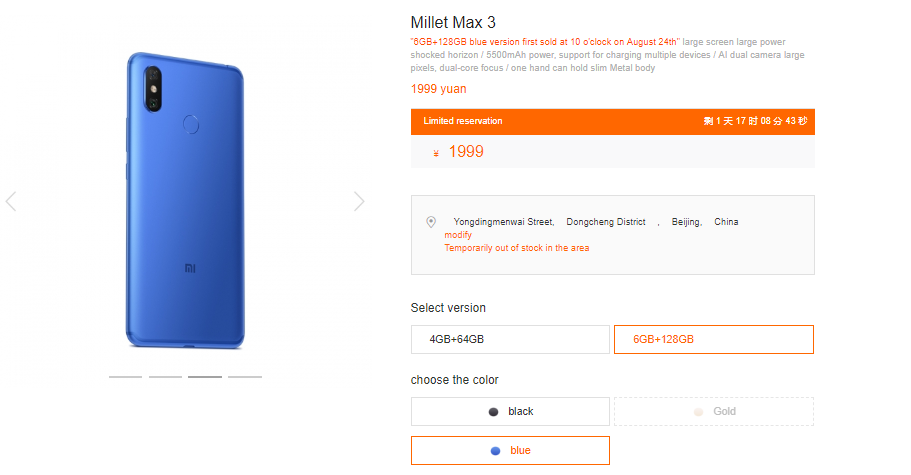The height and width of the screenshot is (475, 911).
Task: Click the next image right arrow
Action: [x=359, y=201]
